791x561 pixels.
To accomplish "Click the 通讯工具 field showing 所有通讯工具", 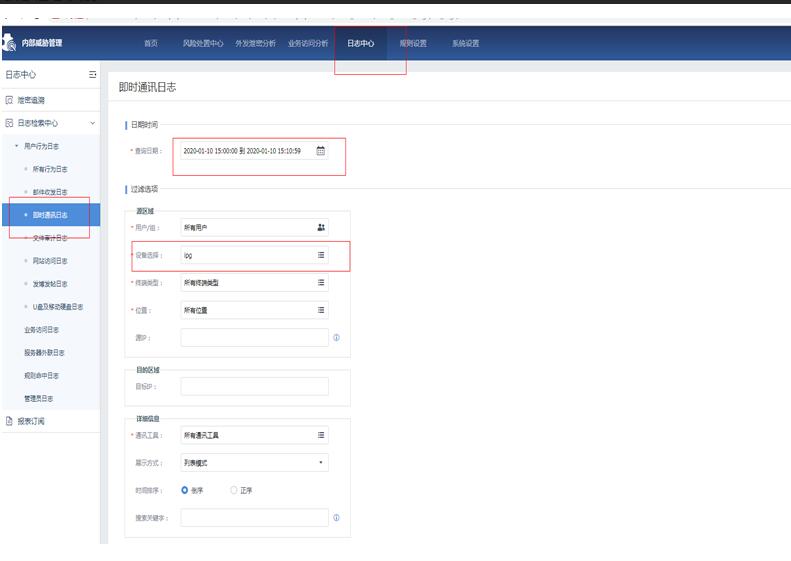I will pos(254,435).
